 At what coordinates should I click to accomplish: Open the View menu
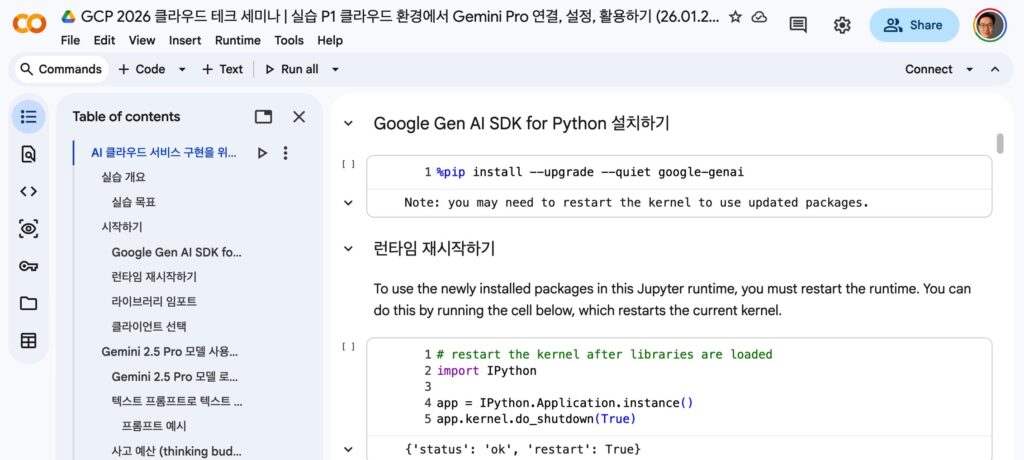click(x=142, y=41)
